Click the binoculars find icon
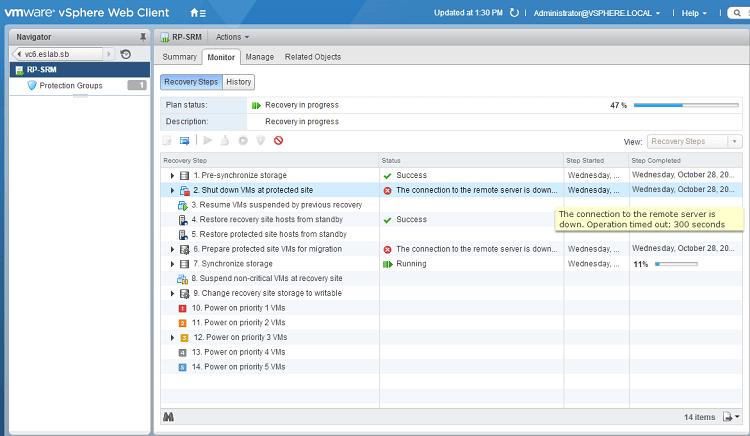 click(169, 416)
